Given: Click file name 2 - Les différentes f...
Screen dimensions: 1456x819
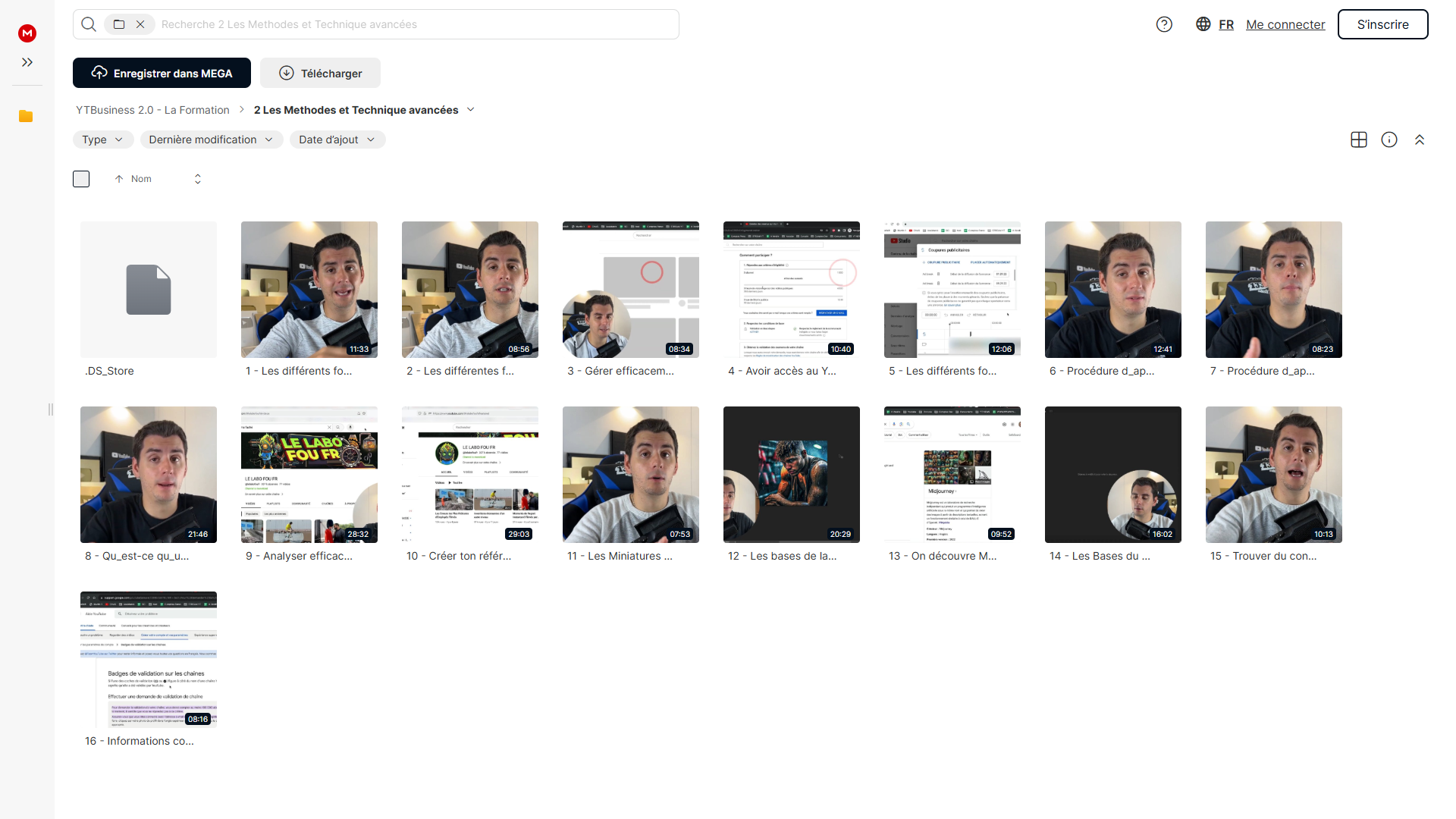Looking at the screenshot, I should click(460, 371).
